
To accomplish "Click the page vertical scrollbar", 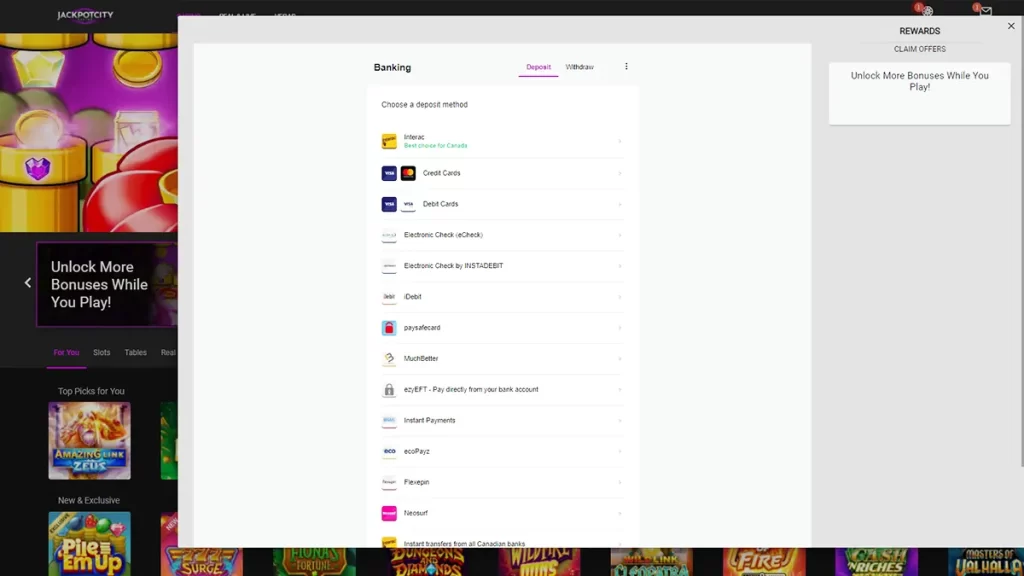I will 1021,242.
